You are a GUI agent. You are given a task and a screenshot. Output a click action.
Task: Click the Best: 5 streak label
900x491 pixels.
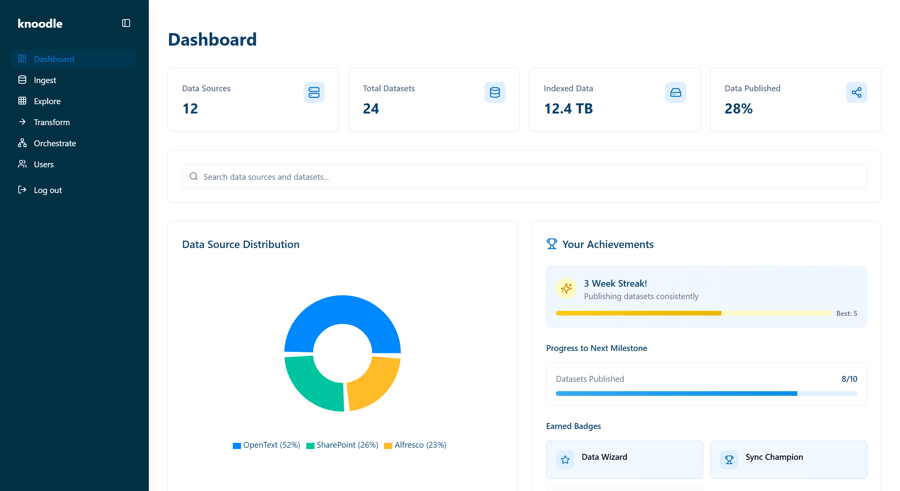(847, 314)
